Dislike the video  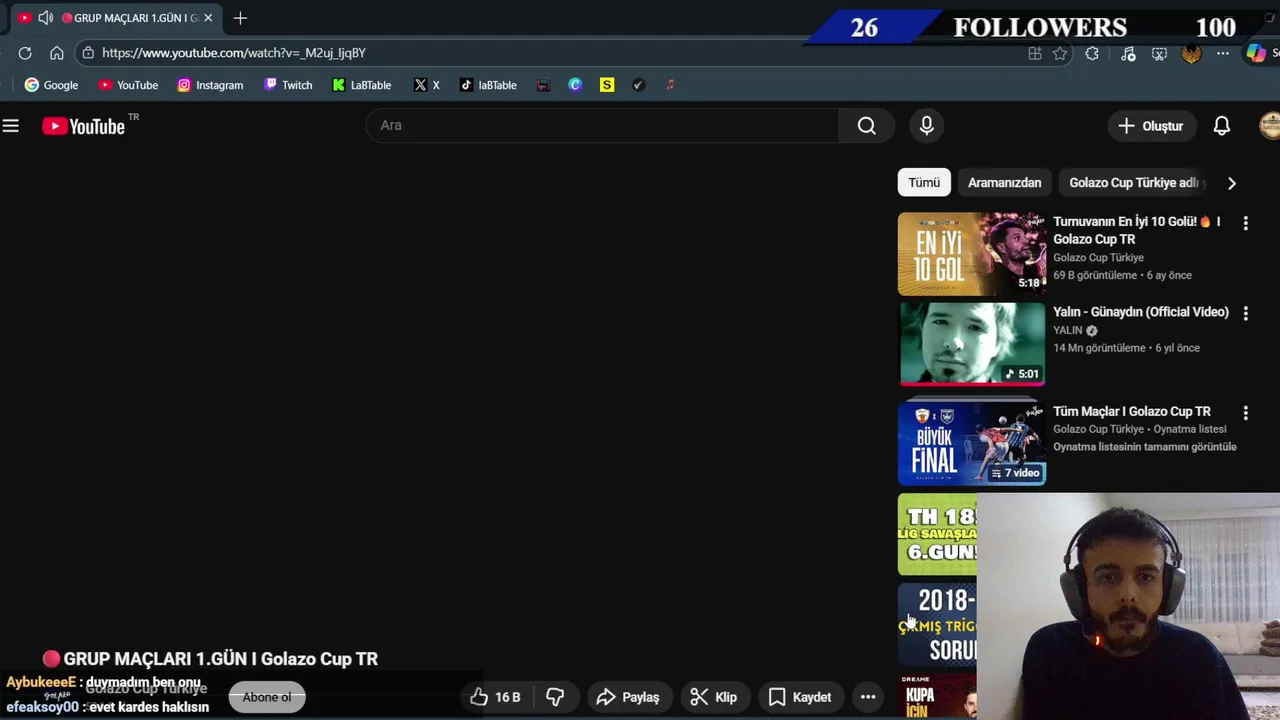[x=555, y=697]
